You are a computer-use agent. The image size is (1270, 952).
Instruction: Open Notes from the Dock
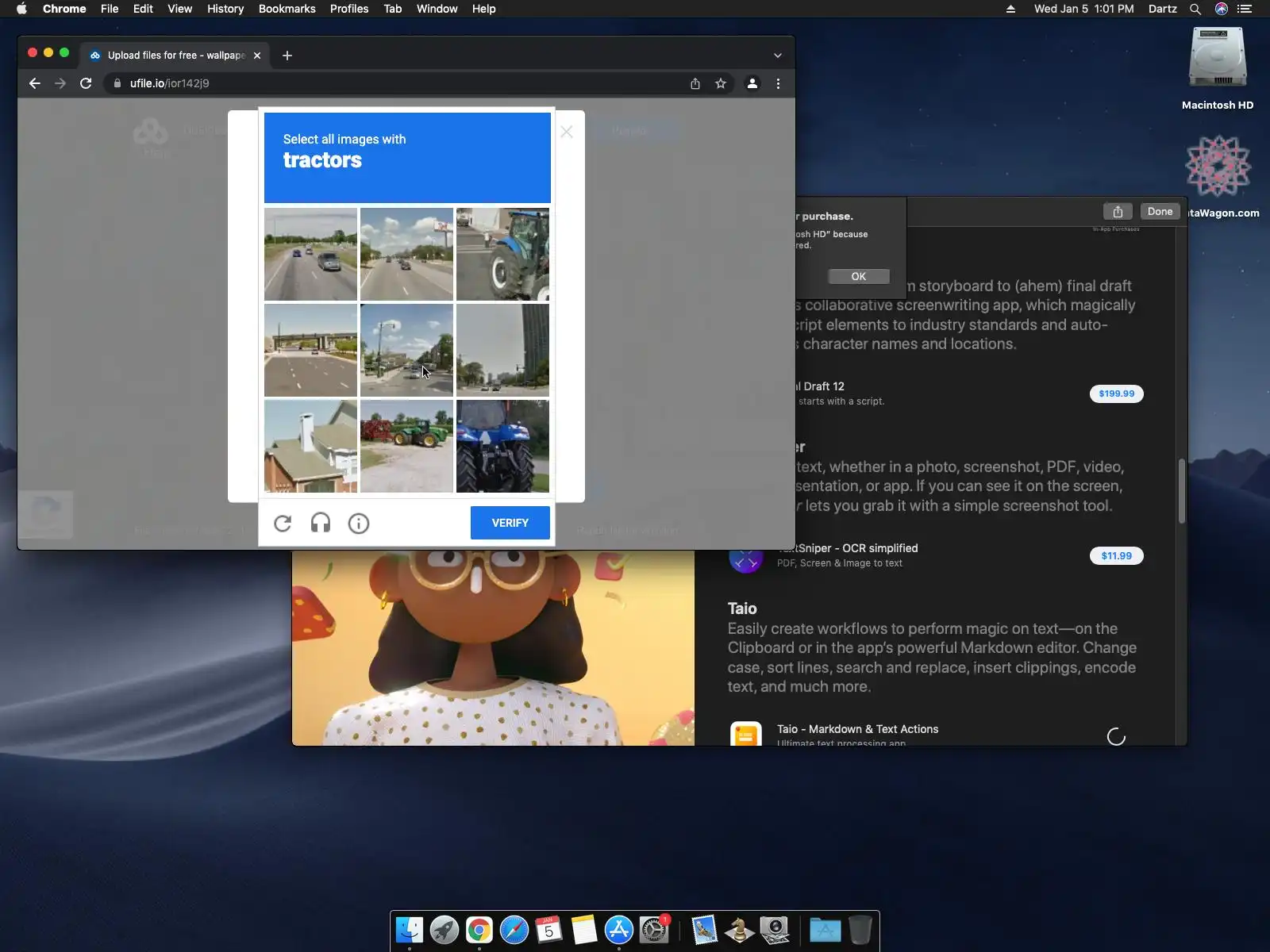coord(584,930)
